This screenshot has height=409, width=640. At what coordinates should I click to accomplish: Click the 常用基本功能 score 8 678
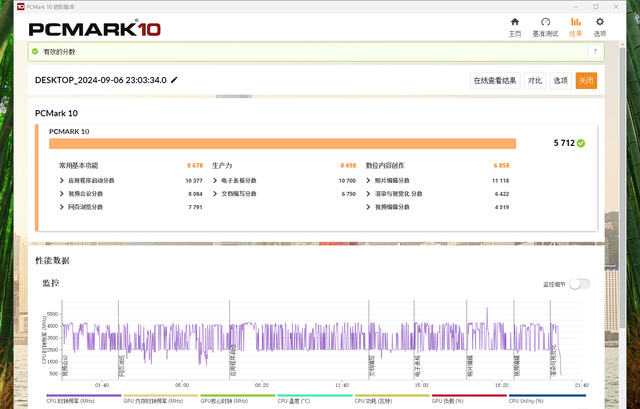[x=195, y=165]
